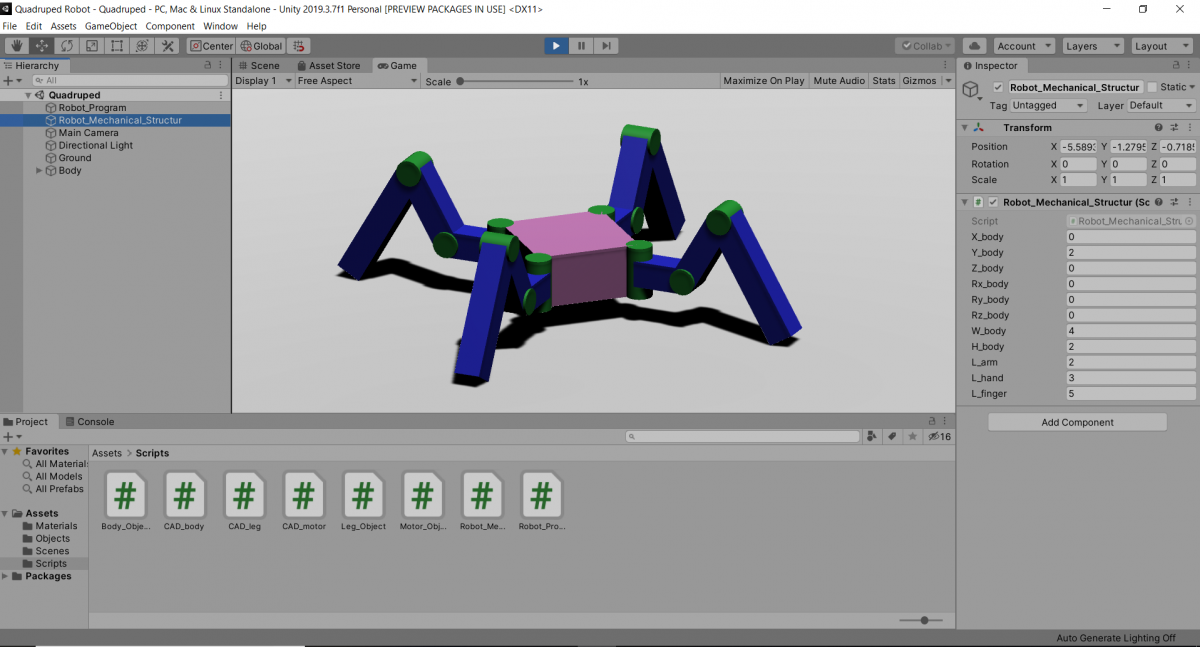Select Main Camera in the Hierarchy
1200x647 pixels.
tap(88, 133)
